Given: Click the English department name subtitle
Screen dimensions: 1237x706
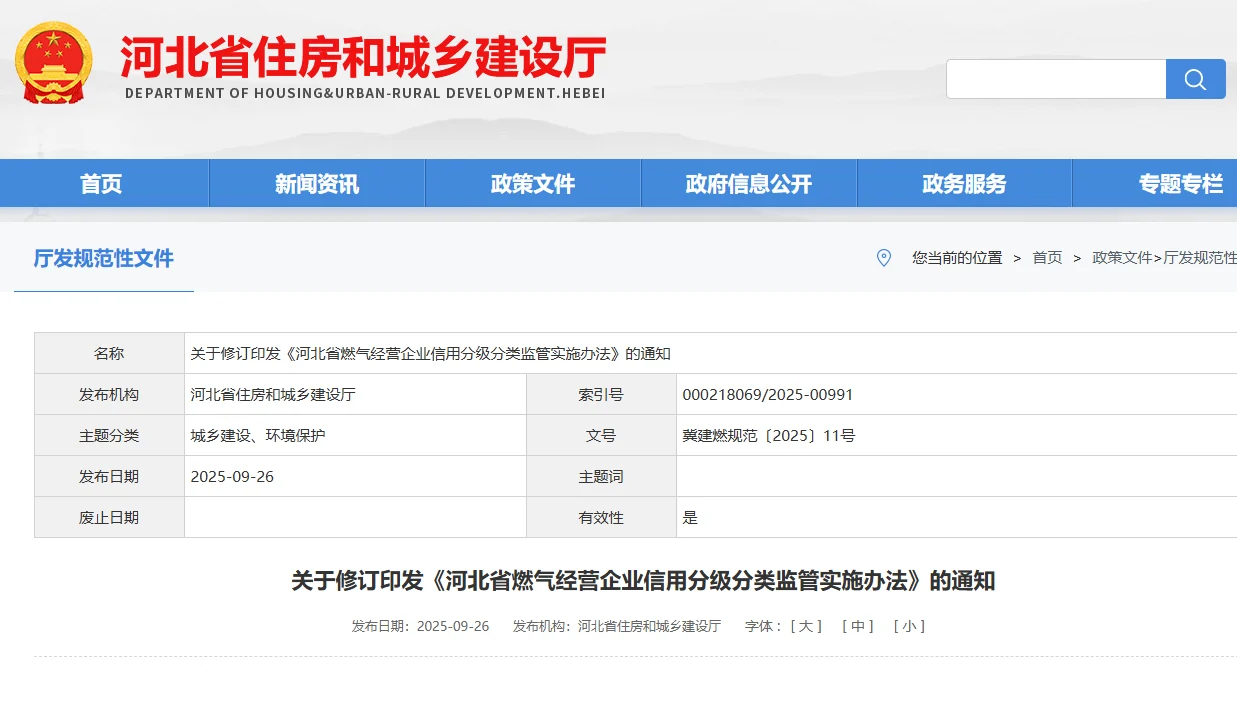Looking at the screenshot, I should (365, 93).
